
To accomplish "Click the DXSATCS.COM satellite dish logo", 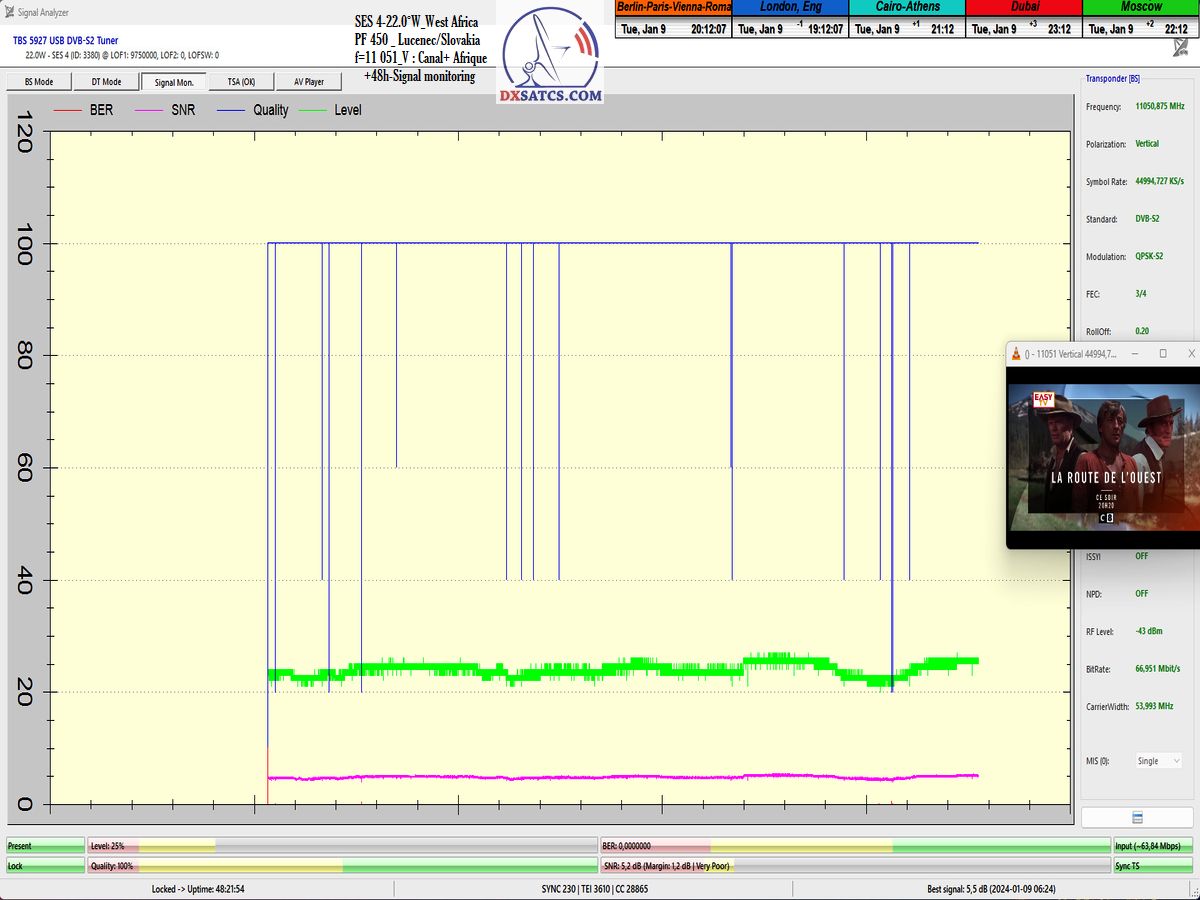I will pos(550,57).
